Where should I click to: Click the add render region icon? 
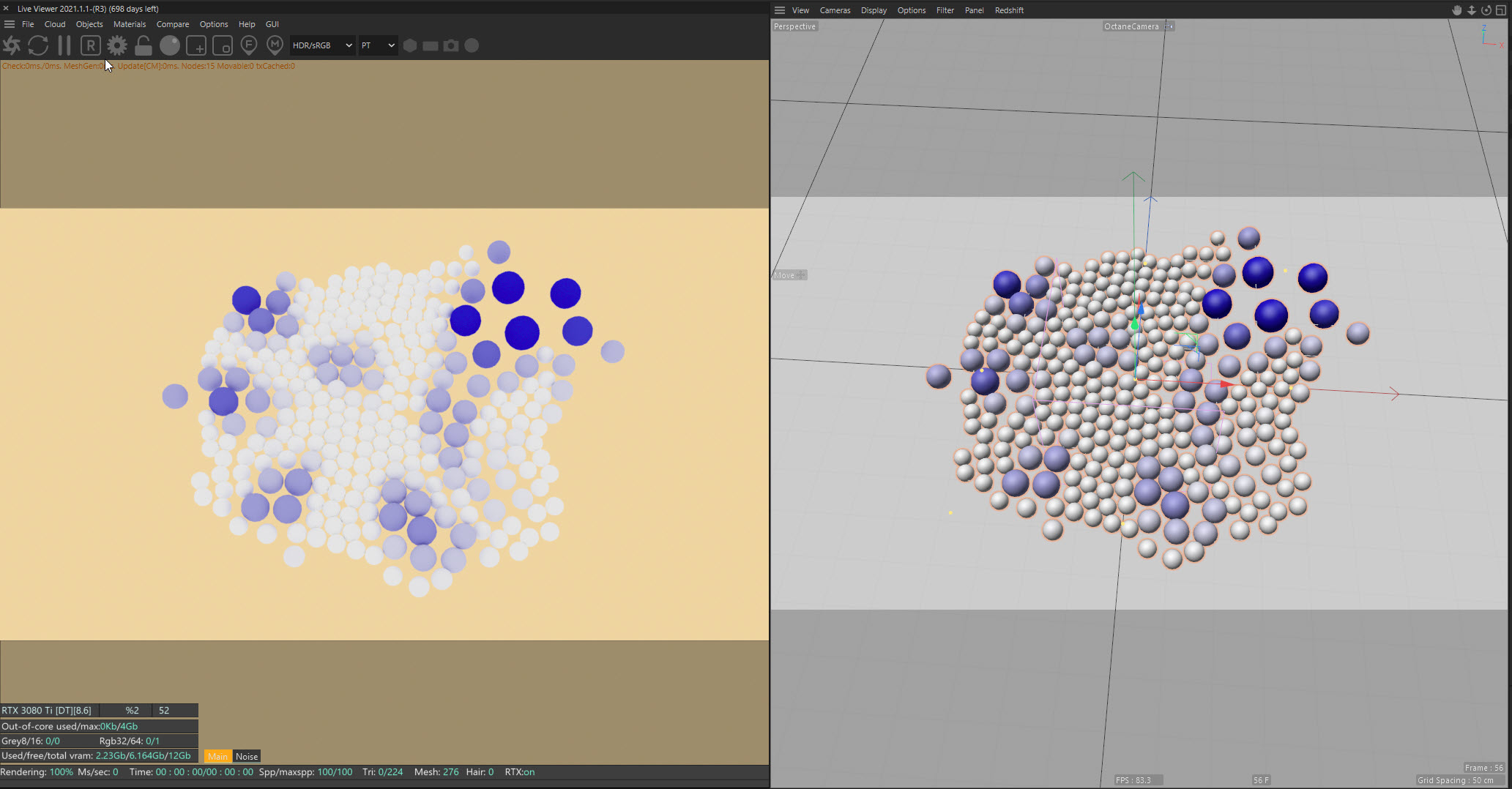coord(196,45)
